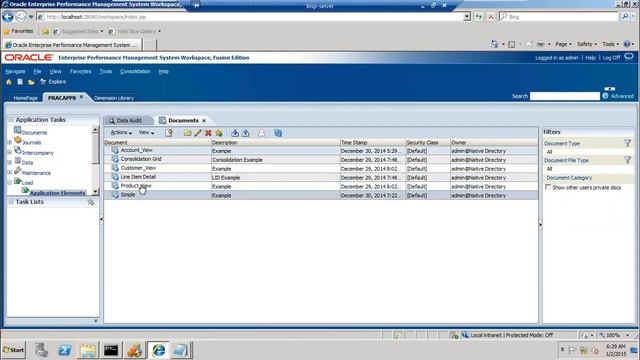The height and width of the screenshot is (360, 640).
Task: Open the View dropdown in Documents toolbar
Action: click(146, 133)
